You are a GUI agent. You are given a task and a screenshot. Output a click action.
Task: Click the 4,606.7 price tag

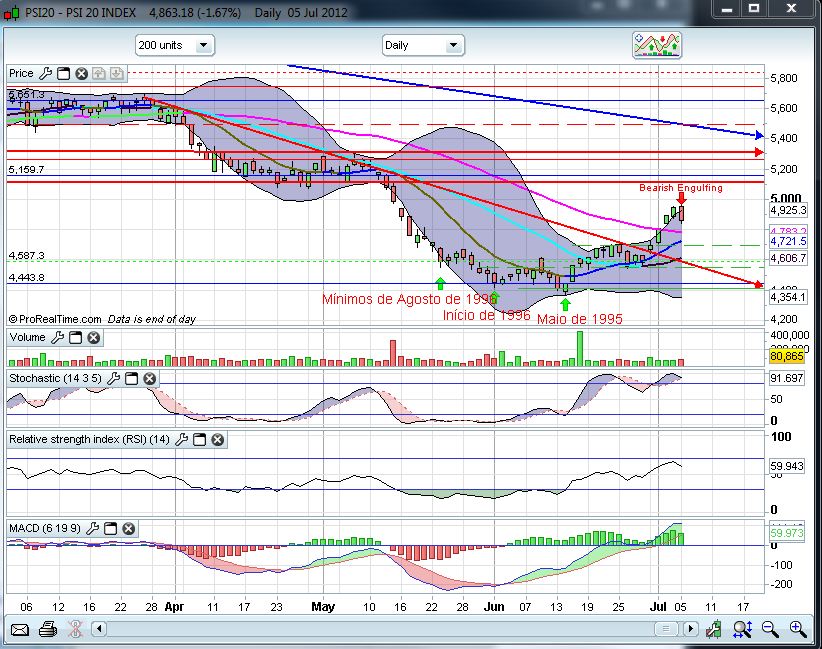click(x=788, y=258)
